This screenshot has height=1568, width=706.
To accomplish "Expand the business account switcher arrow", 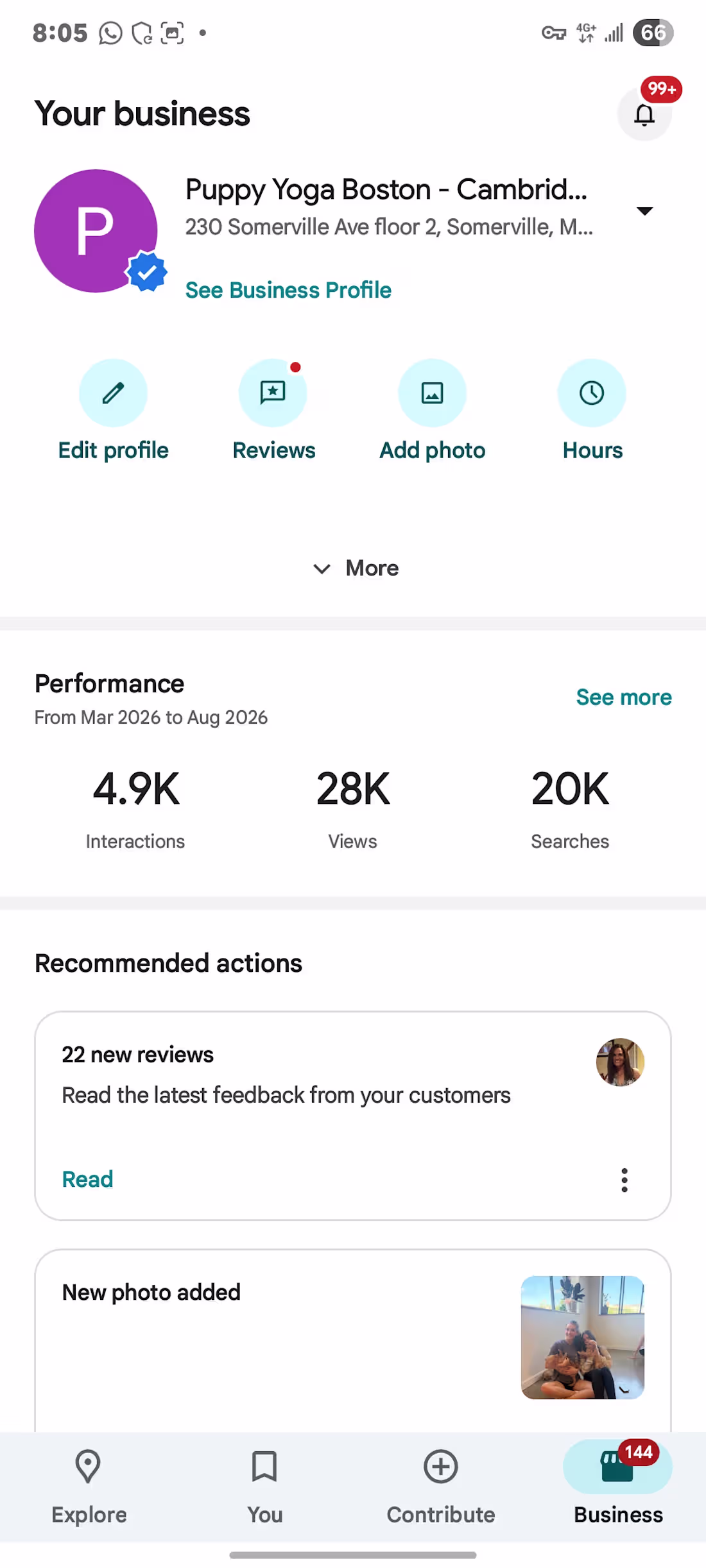I will point(644,211).
